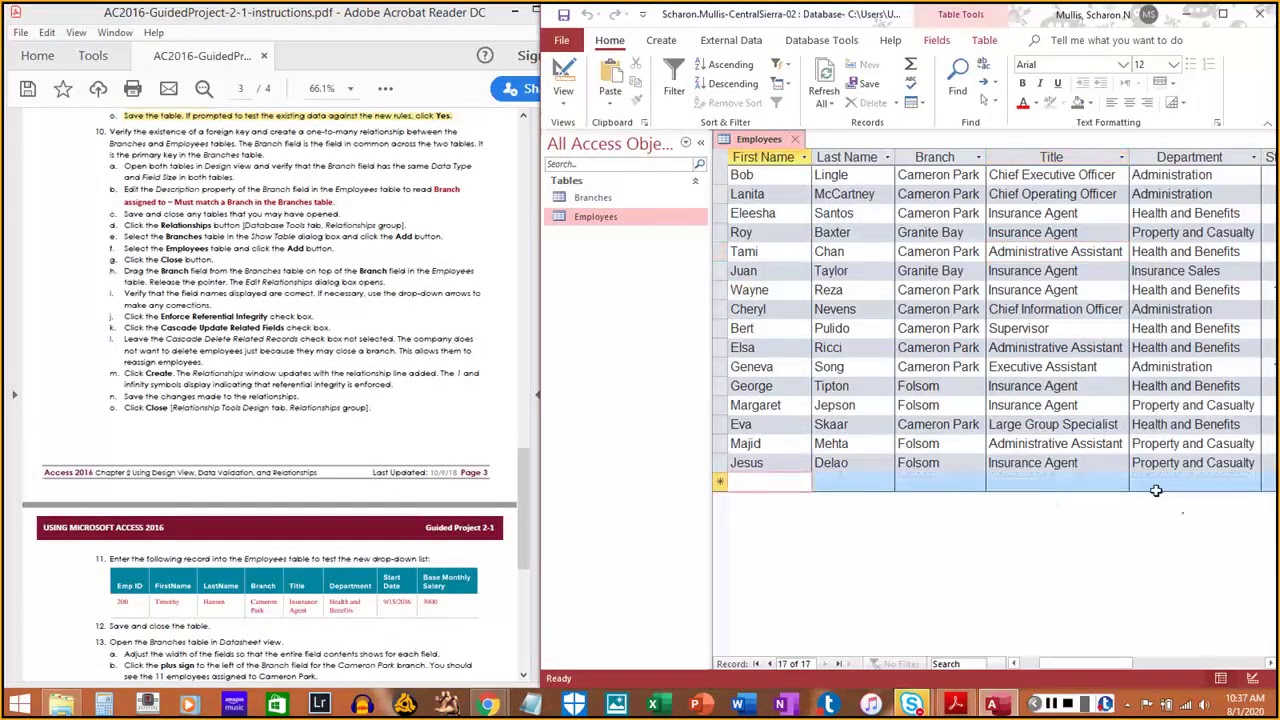Click the Cut scissors icon

pyautogui.click(x=636, y=64)
